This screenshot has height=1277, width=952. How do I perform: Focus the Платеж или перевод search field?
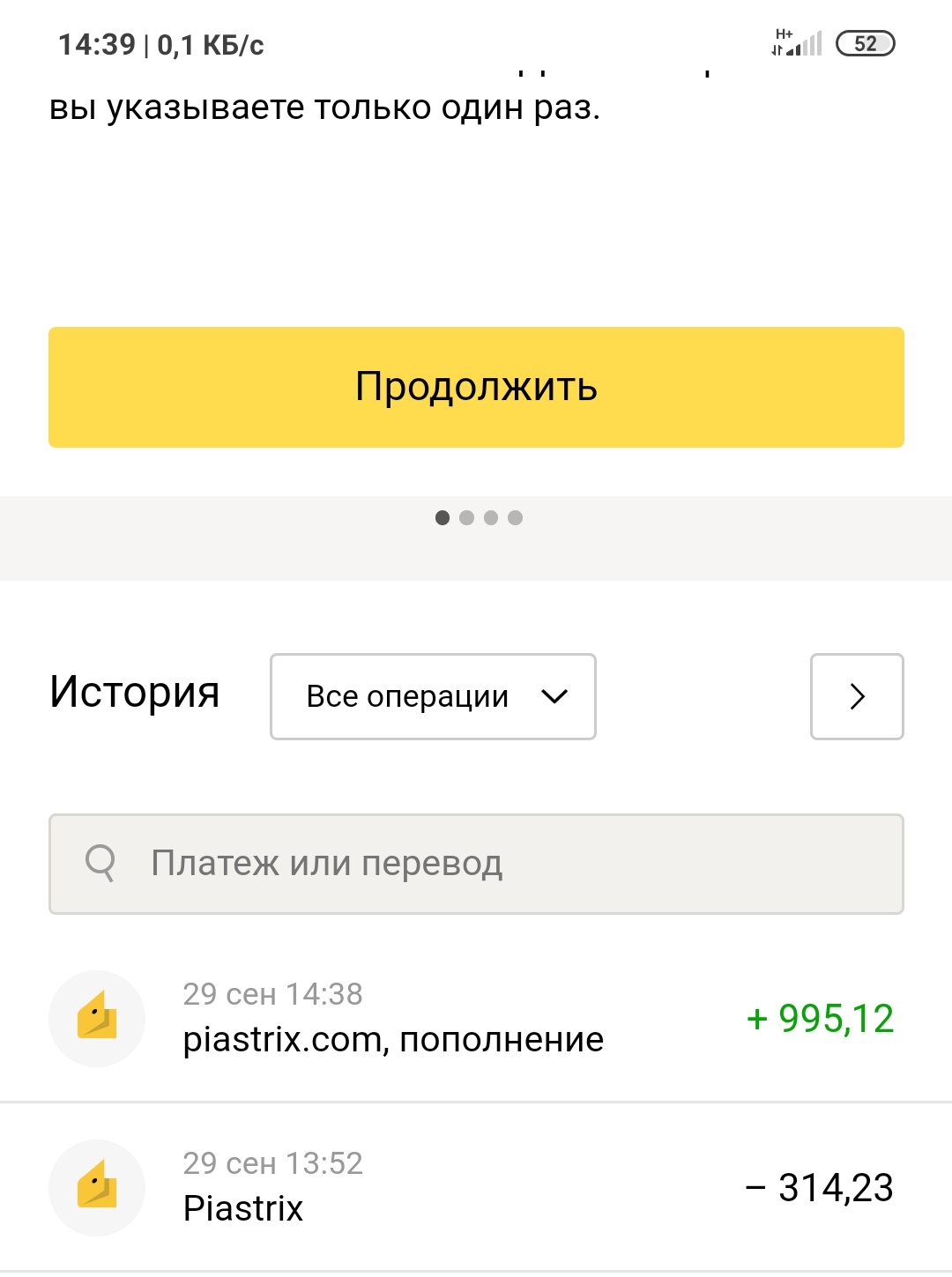[x=476, y=864]
